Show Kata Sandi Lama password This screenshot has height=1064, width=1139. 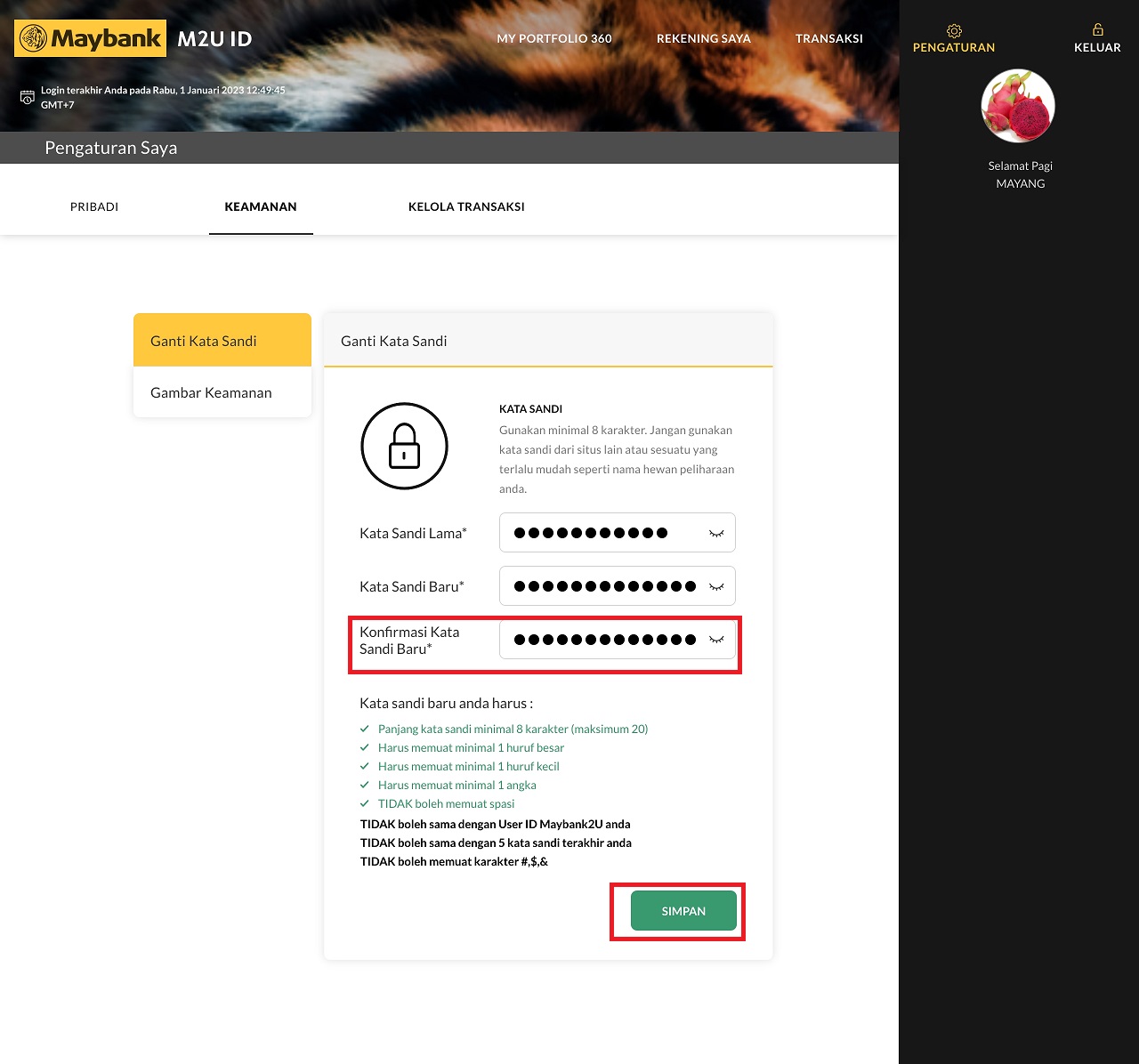point(716,533)
